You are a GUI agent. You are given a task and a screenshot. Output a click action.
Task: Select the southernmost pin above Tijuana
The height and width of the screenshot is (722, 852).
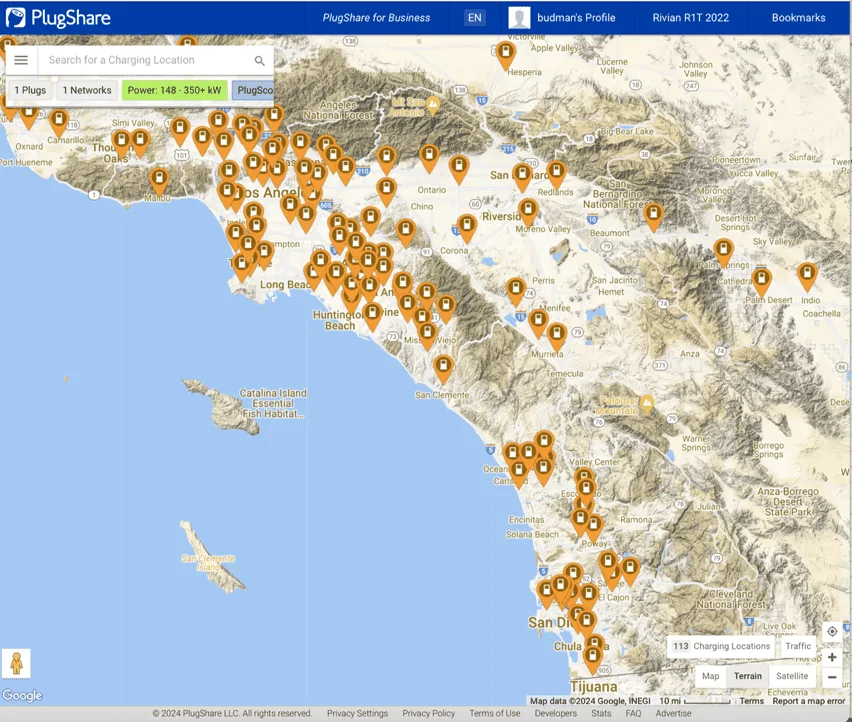pyautogui.click(x=592, y=658)
